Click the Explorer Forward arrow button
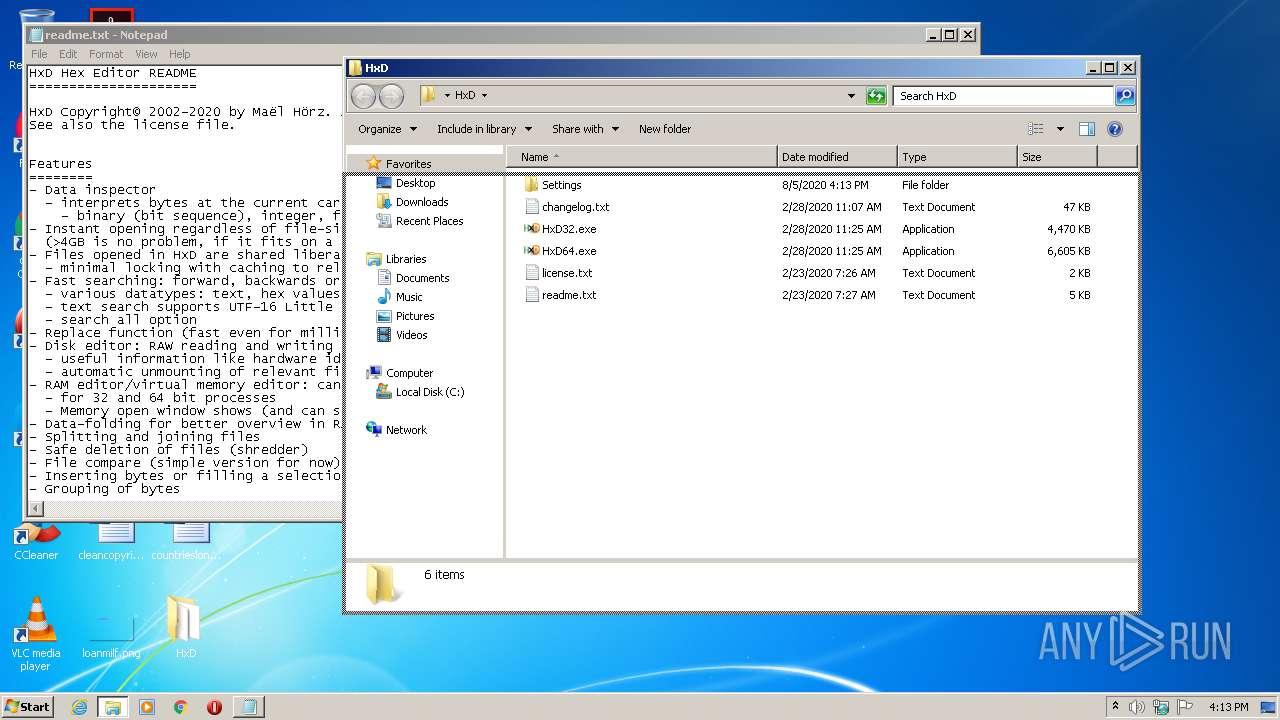The width and height of the screenshot is (1280, 720). (391, 96)
